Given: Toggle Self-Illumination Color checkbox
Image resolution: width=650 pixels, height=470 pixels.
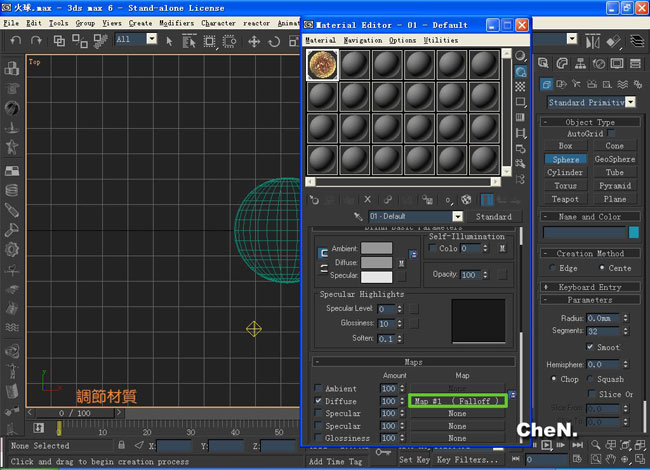Looking at the screenshot, I should click(x=433, y=248).
